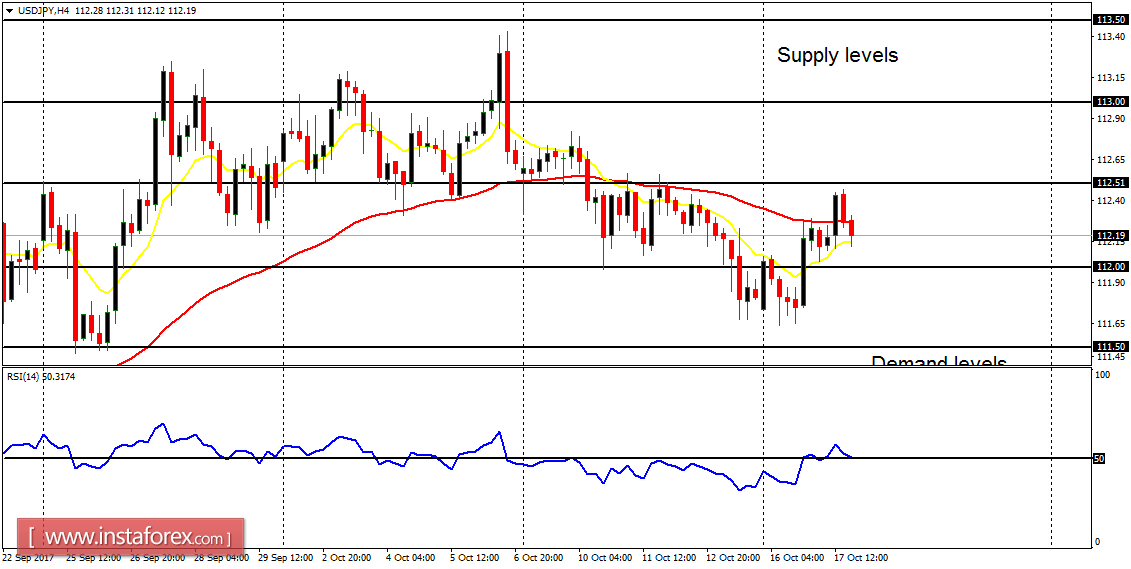Click the '12 Oct 20:00' time axis label
Screen dimensions: 1131x569
pyautogui.click(x=733, y=558)
